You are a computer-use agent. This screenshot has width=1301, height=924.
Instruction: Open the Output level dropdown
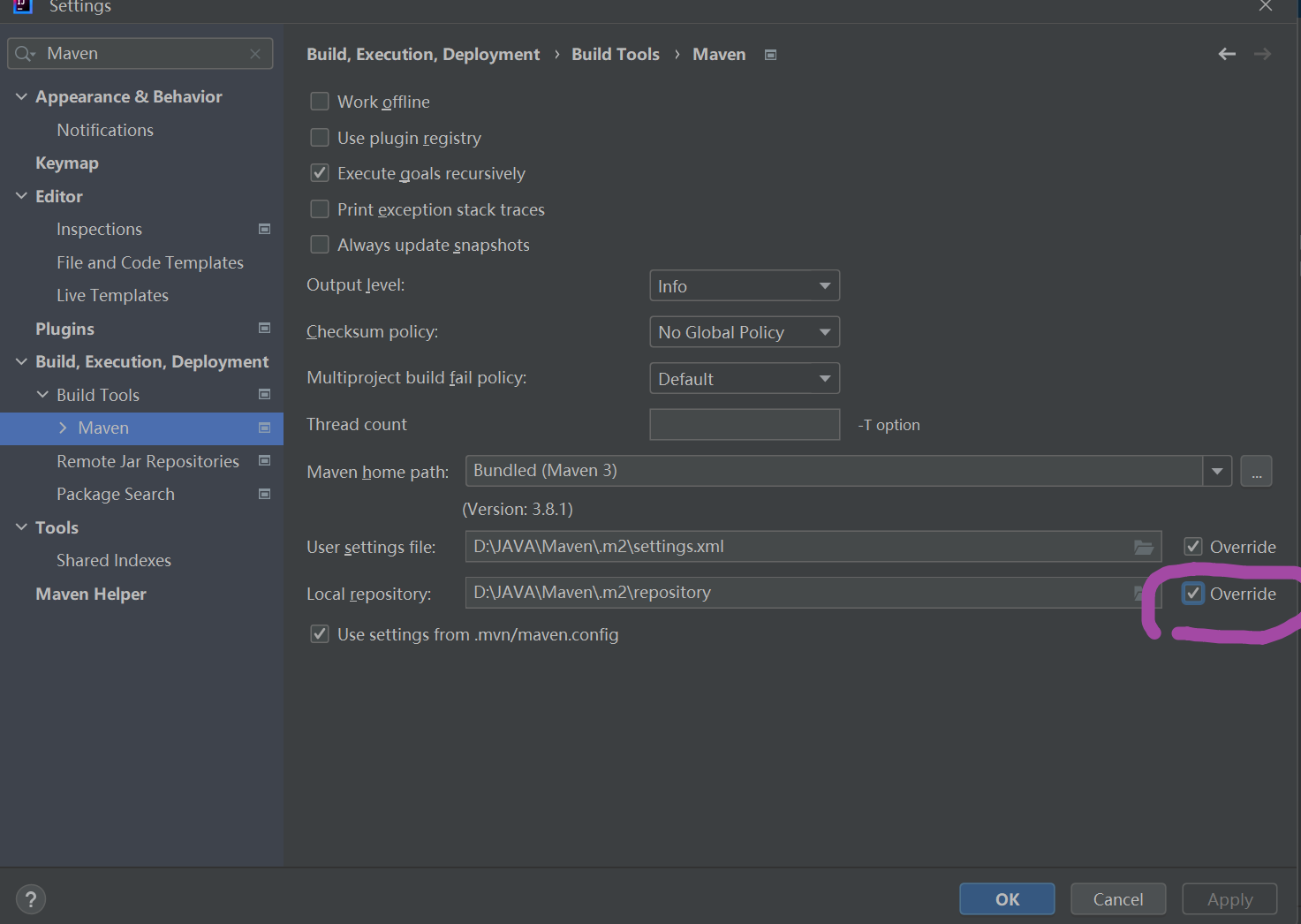744,286
